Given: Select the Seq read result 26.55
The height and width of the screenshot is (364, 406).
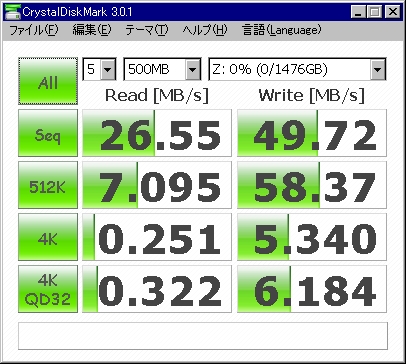Looking at the screenshot, I should pyautogui.click(x=157, y=133).
